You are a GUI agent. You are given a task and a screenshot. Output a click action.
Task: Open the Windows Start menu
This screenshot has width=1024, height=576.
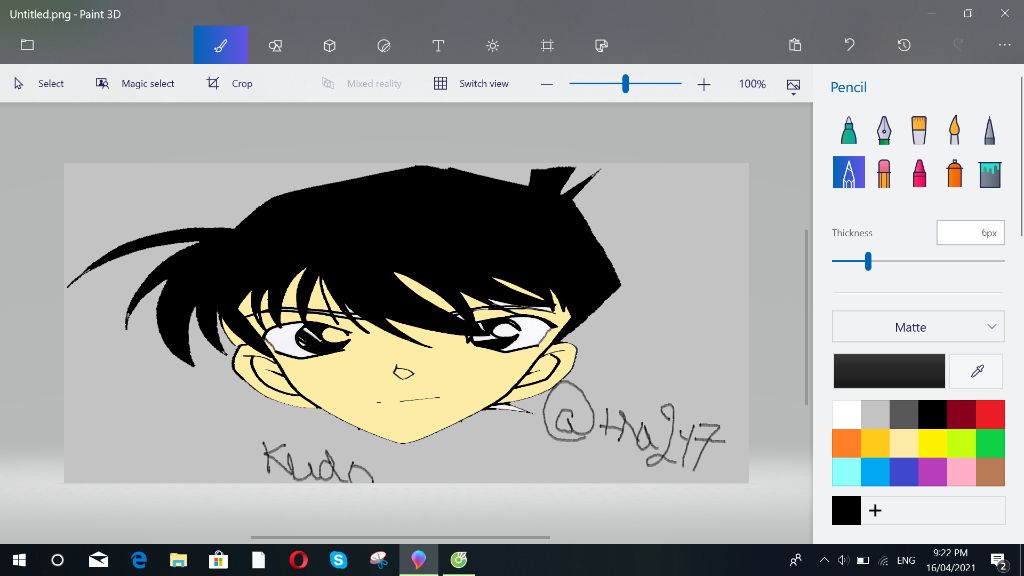19,560
